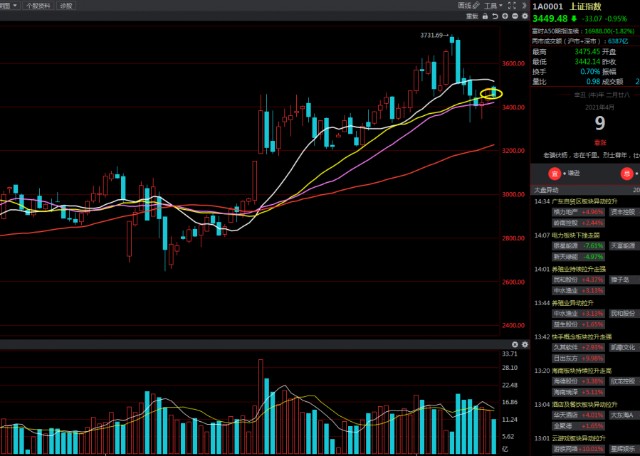
Task: Click the green down arrow beside 3449.48
Action: coord(575,18)
